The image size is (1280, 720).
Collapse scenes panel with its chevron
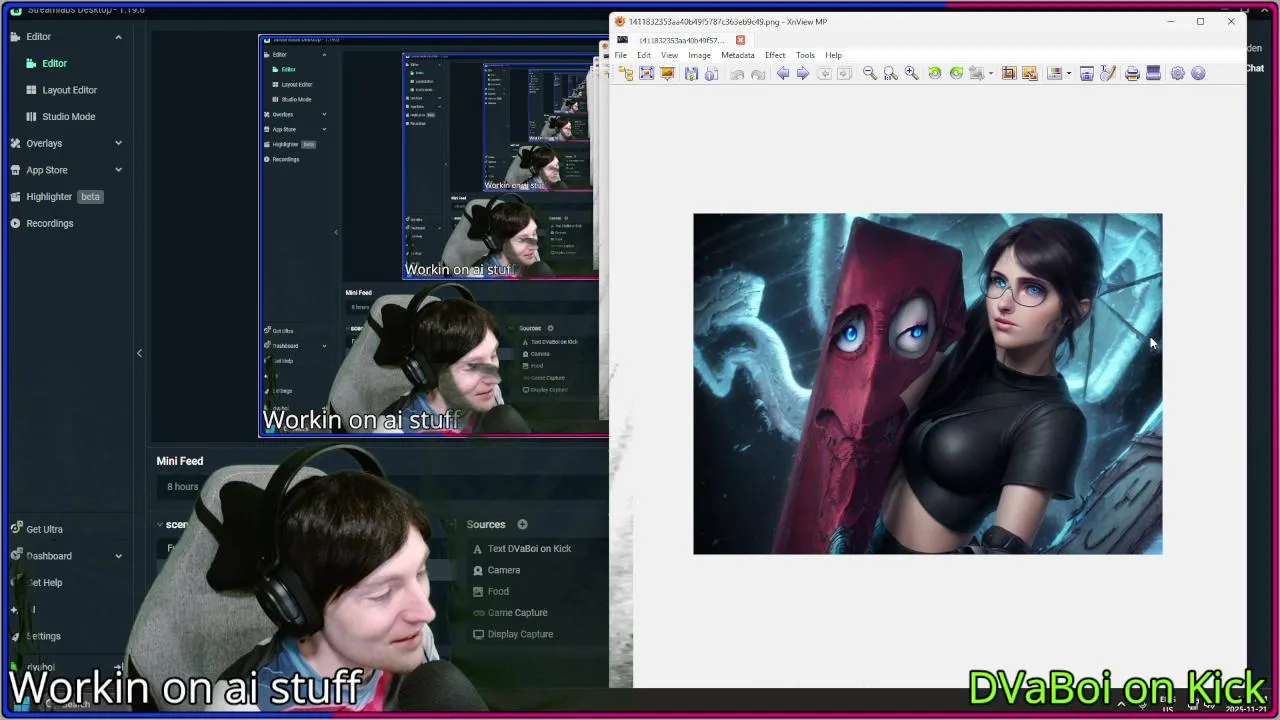click(159, 524)
